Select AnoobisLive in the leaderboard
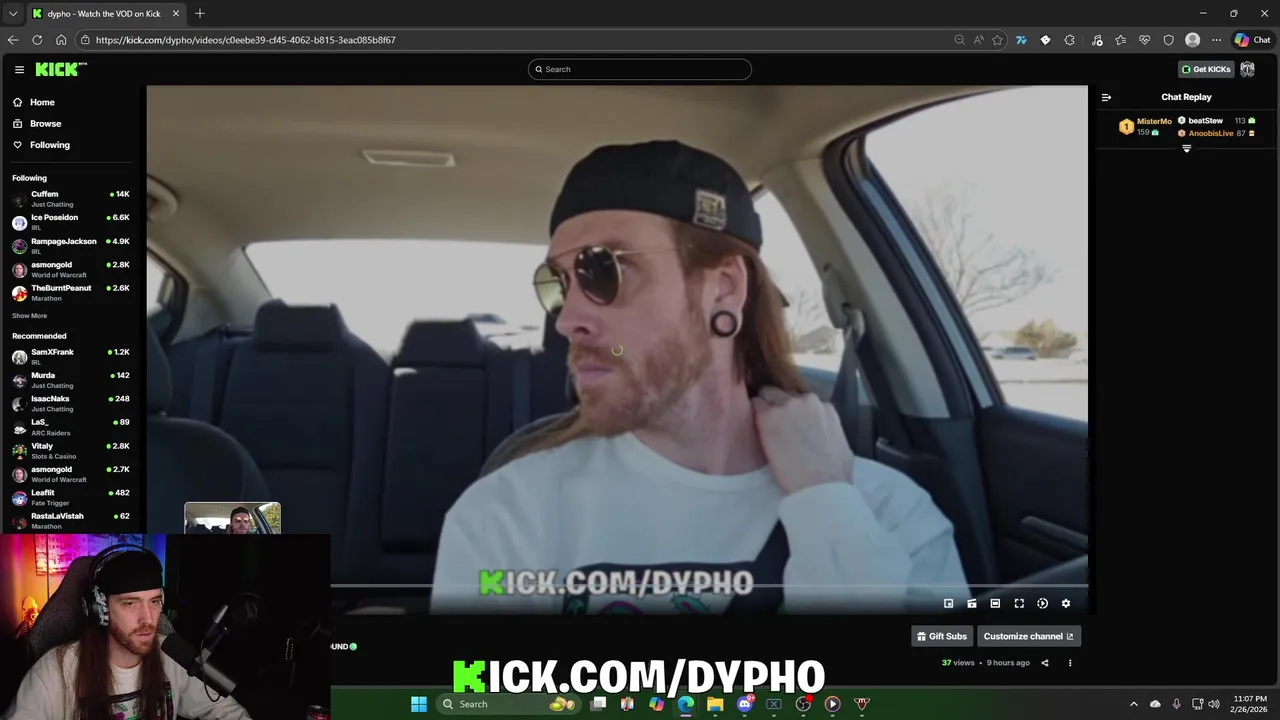1280x720 pixels. tap(1216, 133)
